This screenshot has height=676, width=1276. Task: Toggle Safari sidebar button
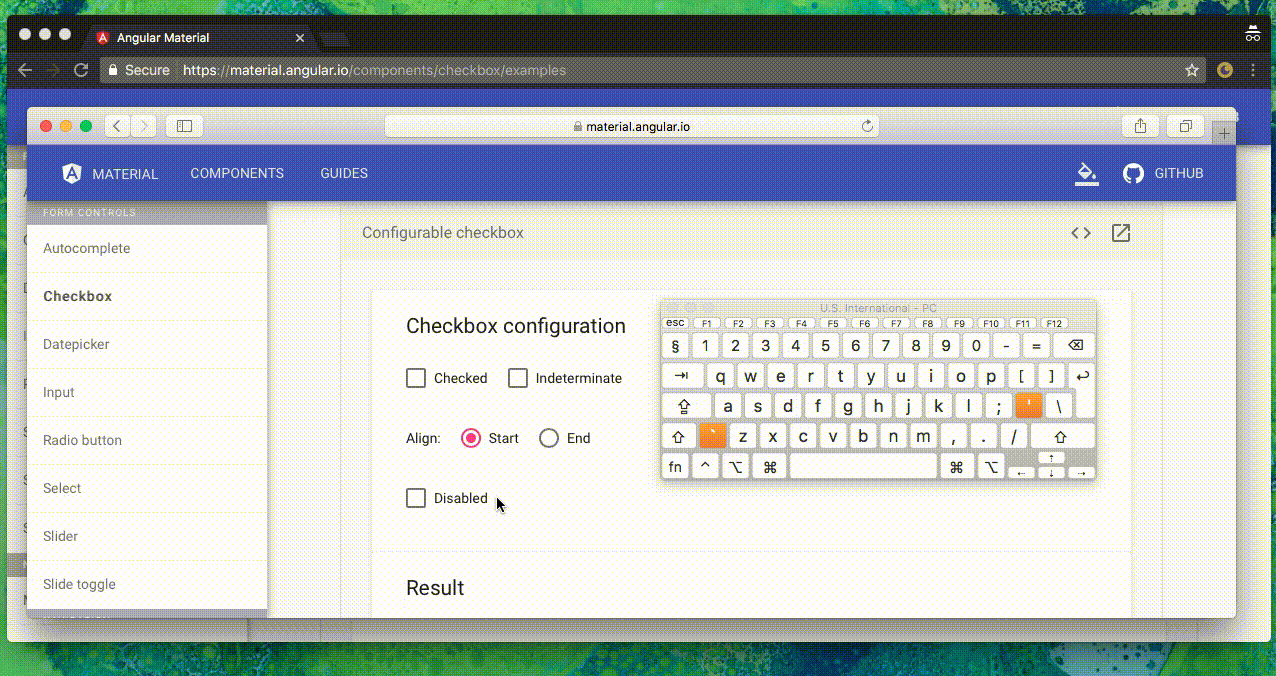point(184,126)
